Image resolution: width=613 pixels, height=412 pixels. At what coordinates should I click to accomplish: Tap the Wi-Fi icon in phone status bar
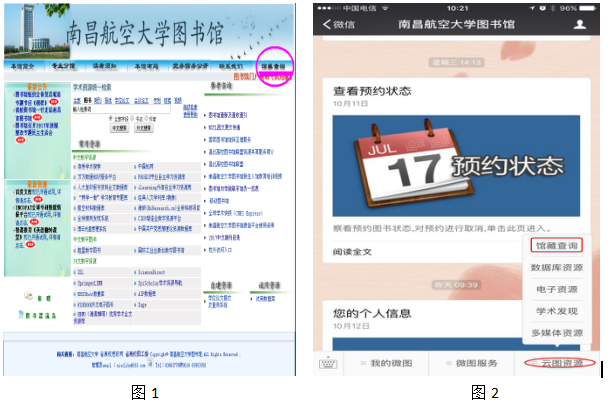click(385, 8)
